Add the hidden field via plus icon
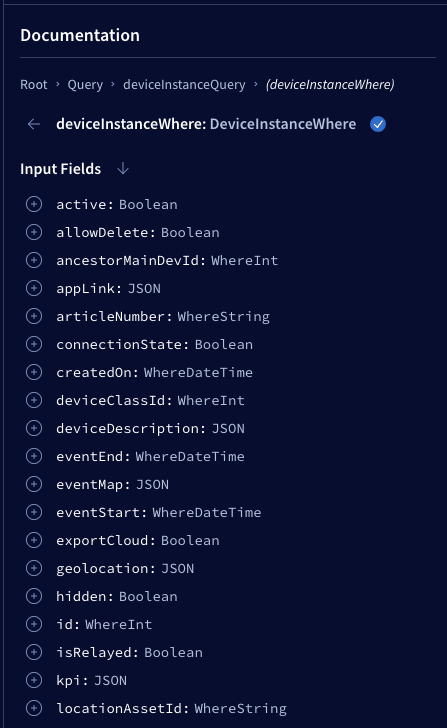The width and height of the screenshot is (447, 728). [34, 596]
